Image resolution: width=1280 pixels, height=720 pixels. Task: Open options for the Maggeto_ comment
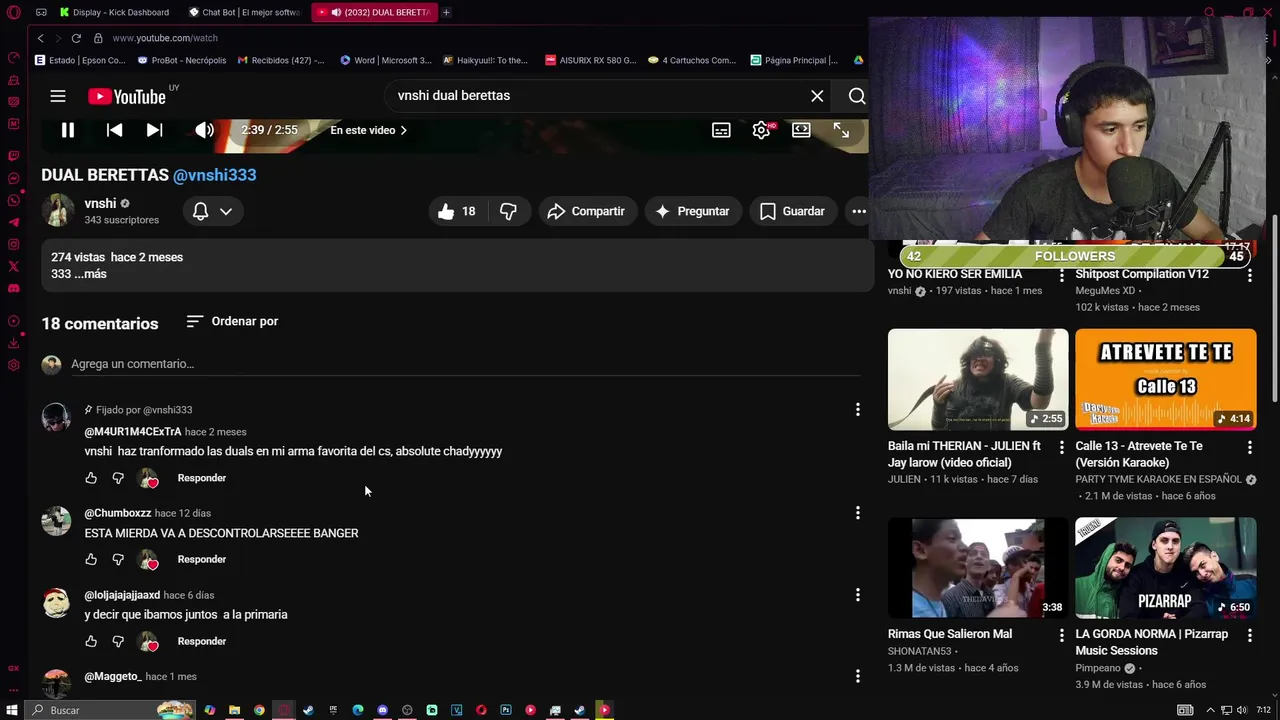tap(857, 676)
